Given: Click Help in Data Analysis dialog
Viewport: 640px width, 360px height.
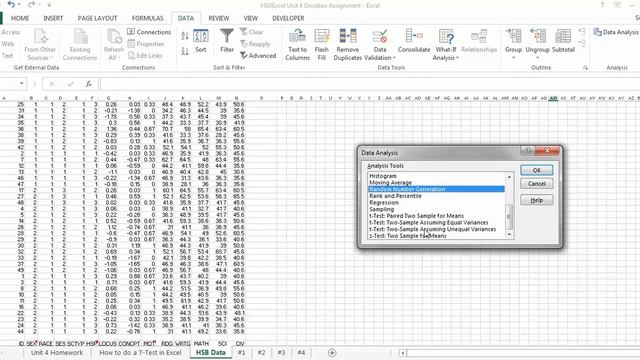Looking at the screenshot, I should coord(537,200).
